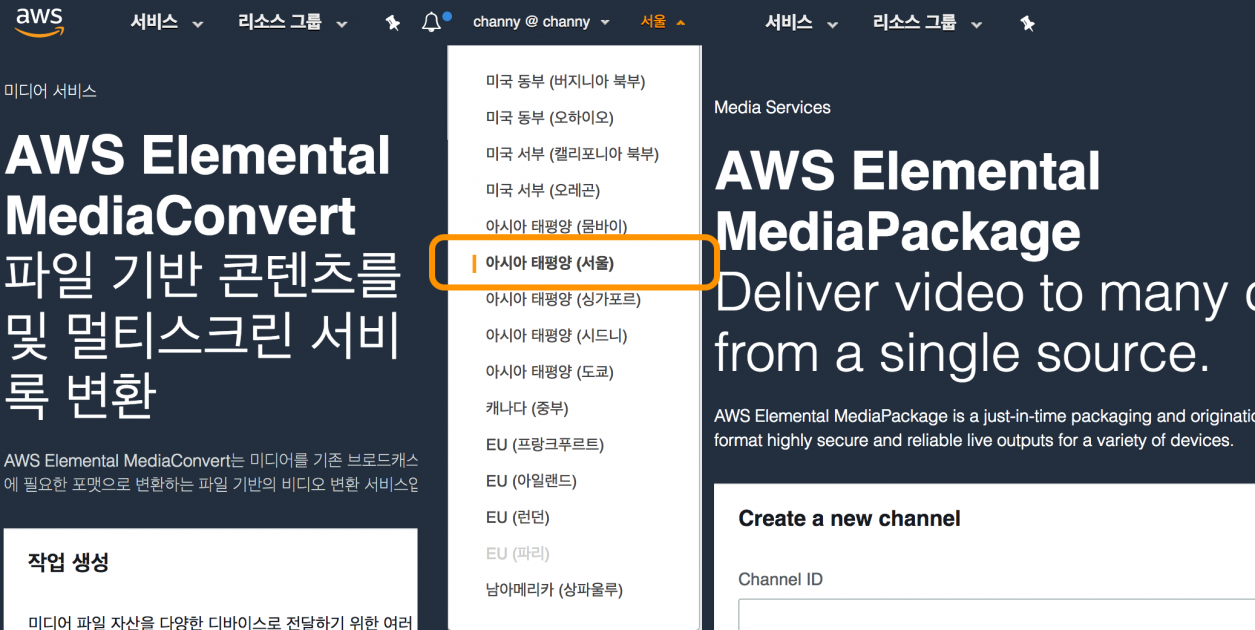Expand the 리소스 그룹 dropdown
This screenshot has width=1255, height=630.
pyautogui.click(x=283, y=22)
